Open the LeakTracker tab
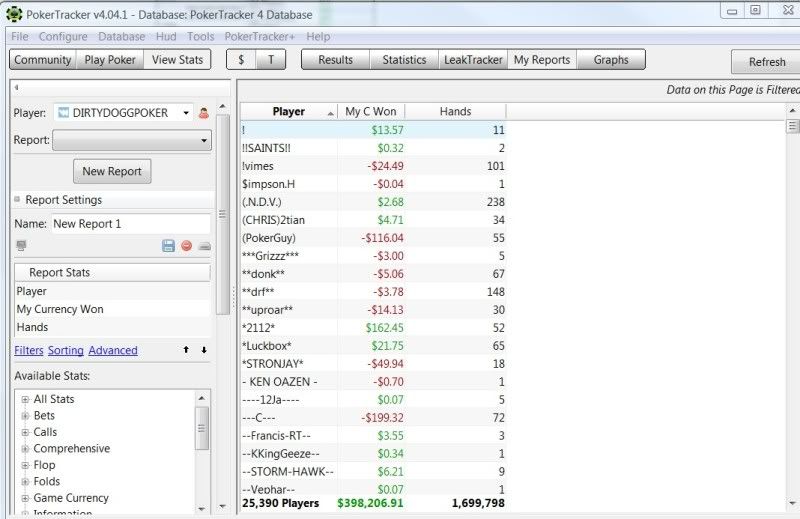The image size is (800, 519). point(473,60)
